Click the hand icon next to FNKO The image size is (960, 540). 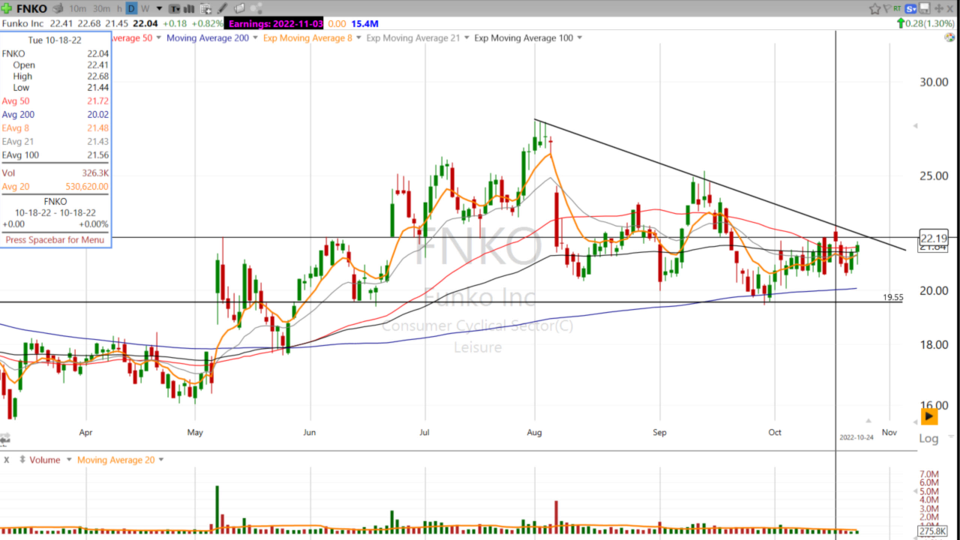point(58,9)
